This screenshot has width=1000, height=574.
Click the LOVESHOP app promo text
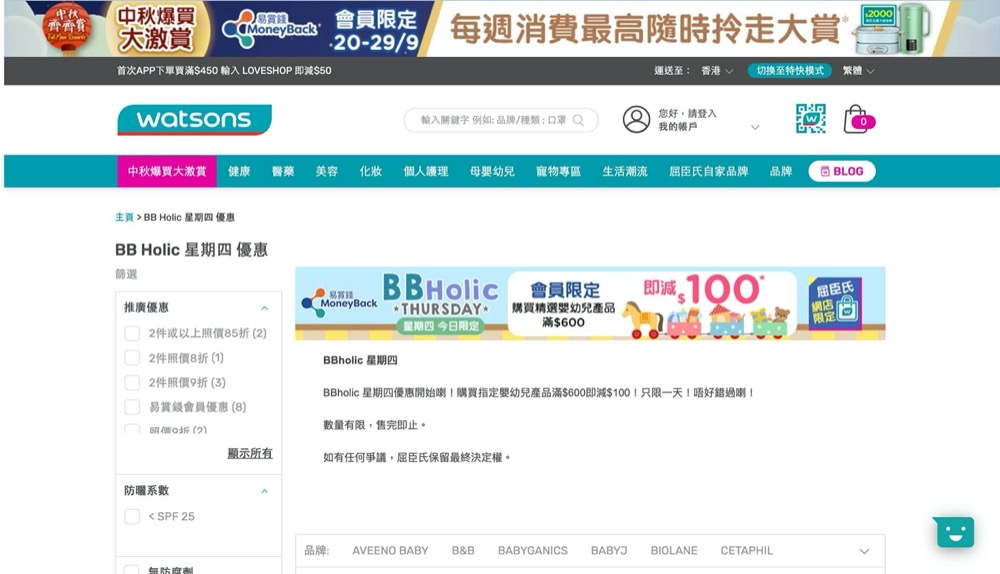[x=224, y=71]
